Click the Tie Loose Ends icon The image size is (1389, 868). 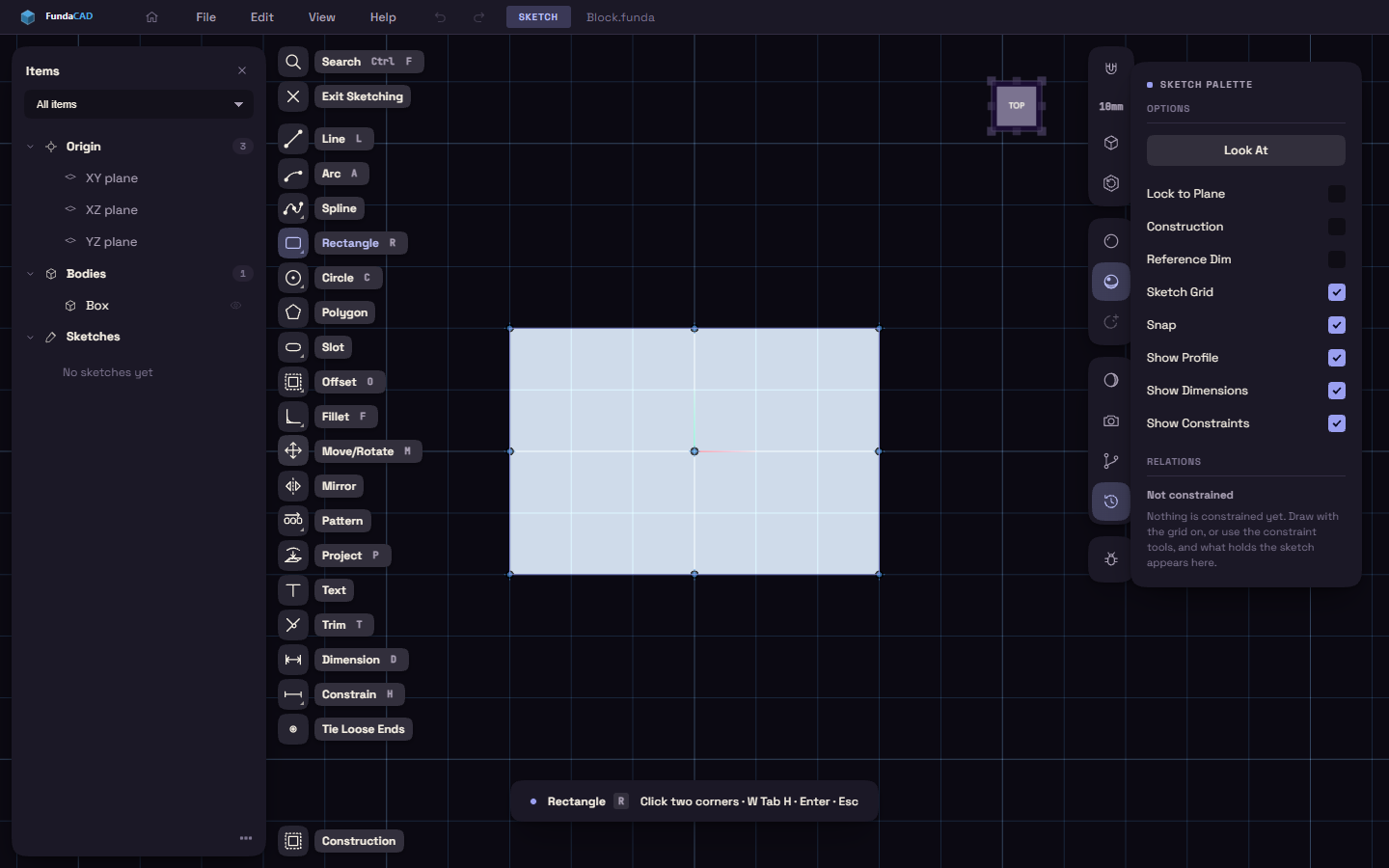(x=293, y=729)
